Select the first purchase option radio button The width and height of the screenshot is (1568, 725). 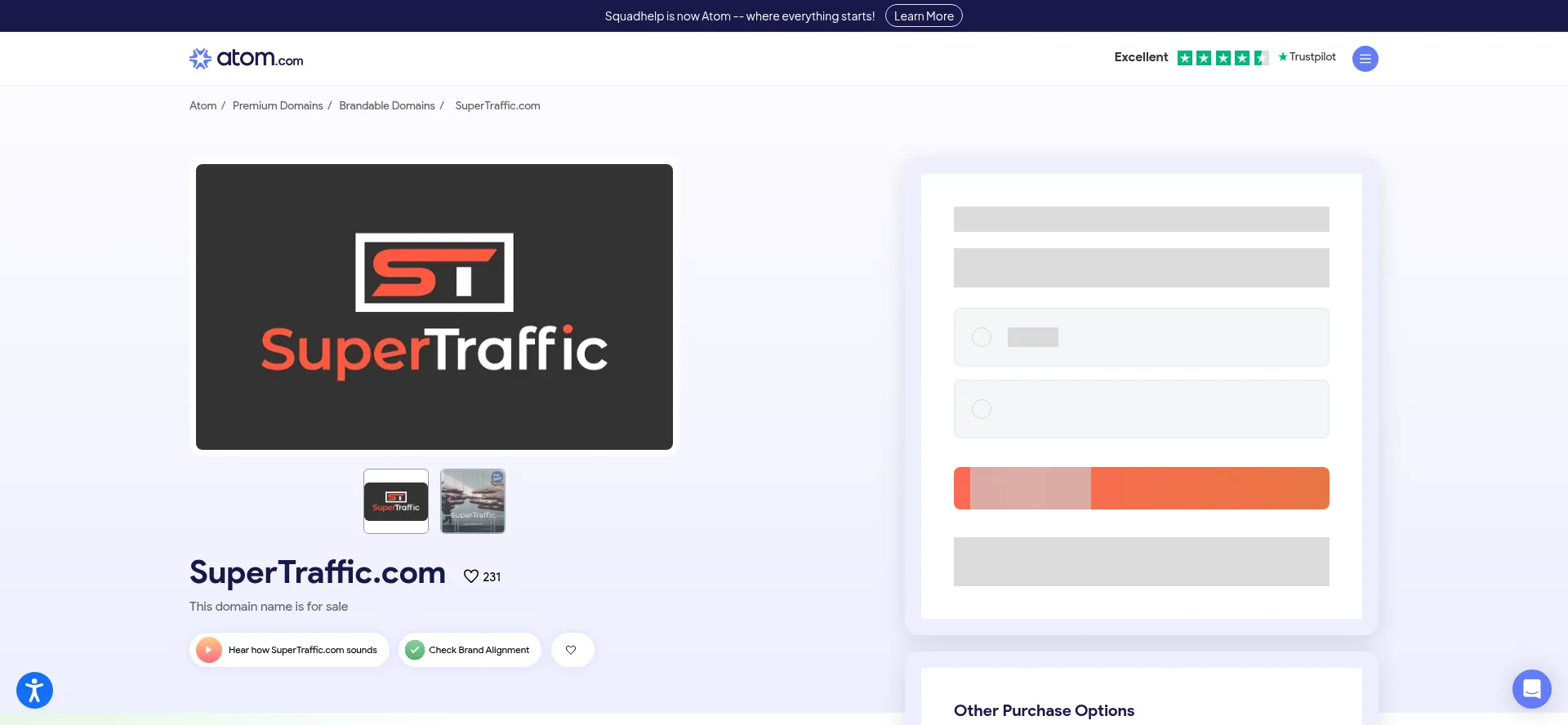click(x=982, y=337)
